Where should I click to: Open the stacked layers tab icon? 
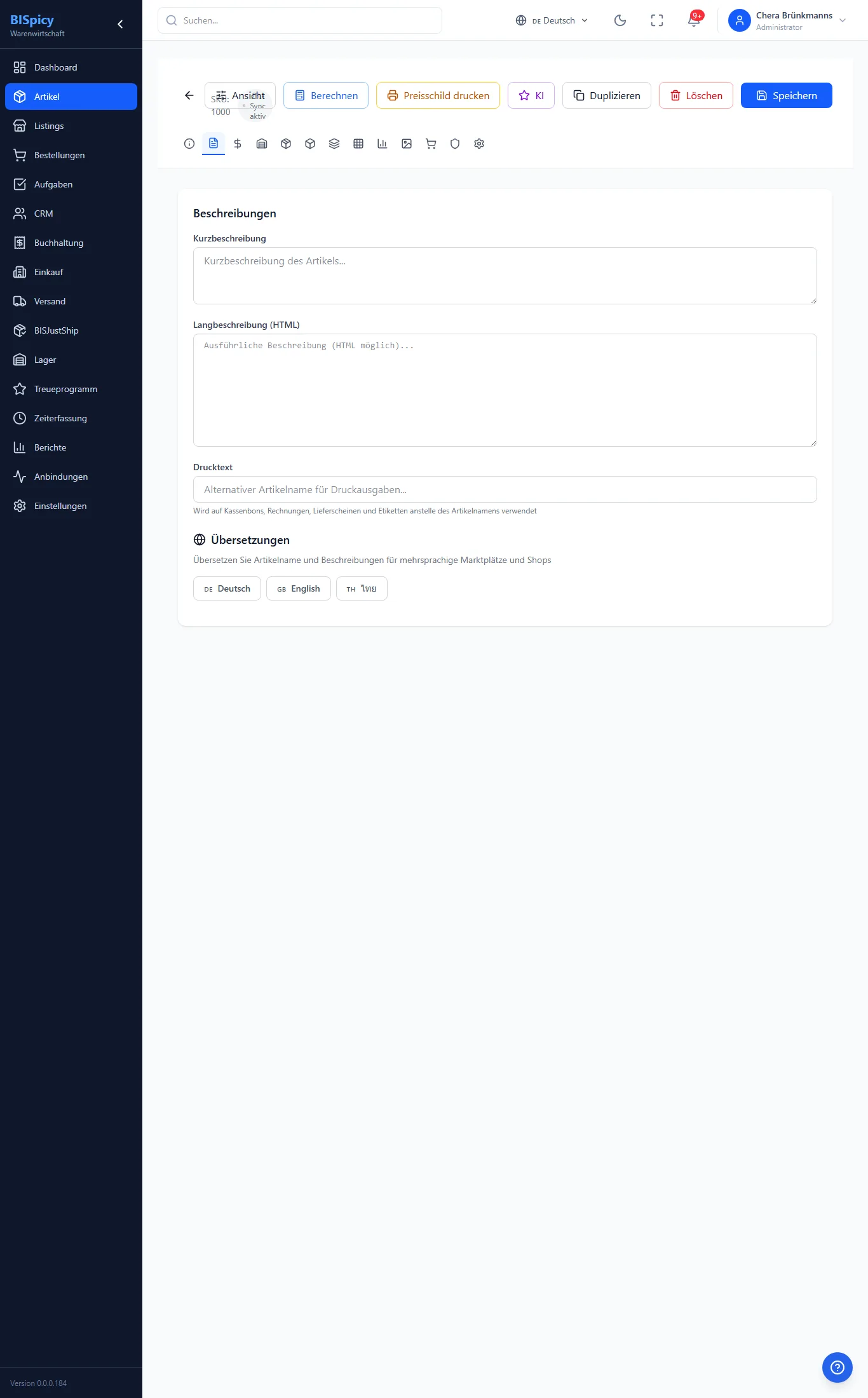[x=334, y=144]
